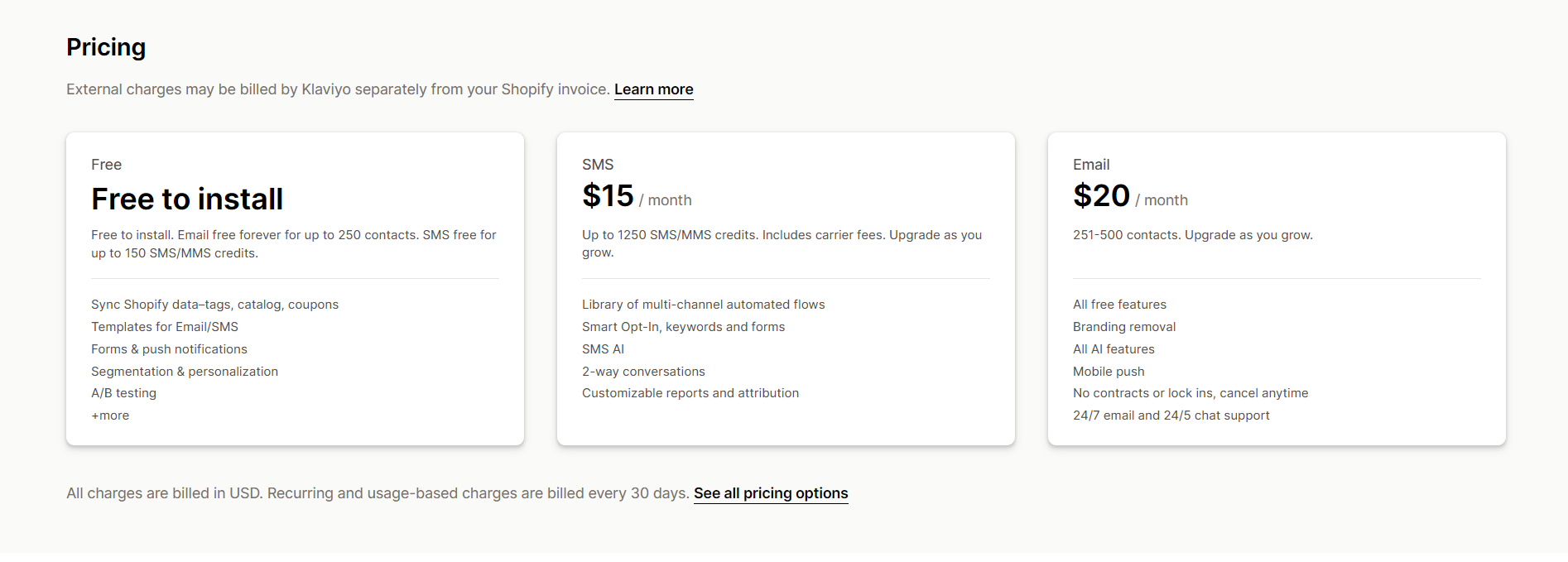Click the 2-way conversations feature
1568x562 pixels.
pyautogui.click(x=644, y=371)
